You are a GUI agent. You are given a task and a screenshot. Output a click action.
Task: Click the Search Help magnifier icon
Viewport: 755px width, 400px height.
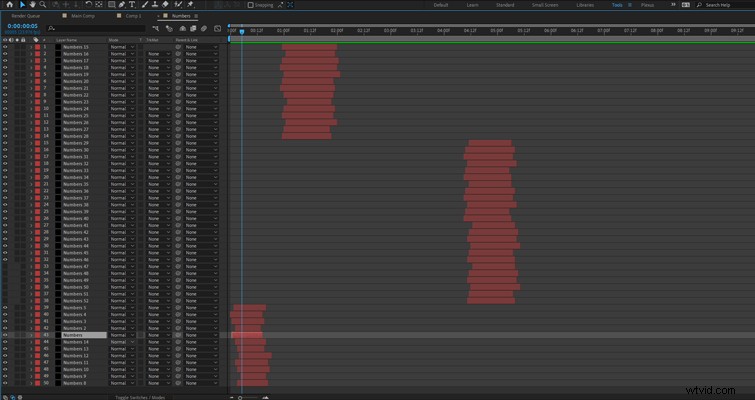pos(699,5)
